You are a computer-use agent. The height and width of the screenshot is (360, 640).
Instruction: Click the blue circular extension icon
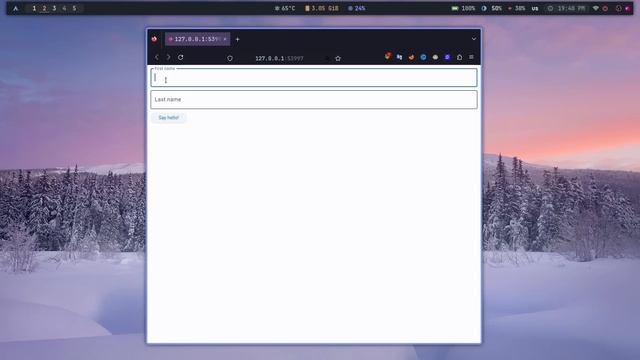click(x=423, y=57)
